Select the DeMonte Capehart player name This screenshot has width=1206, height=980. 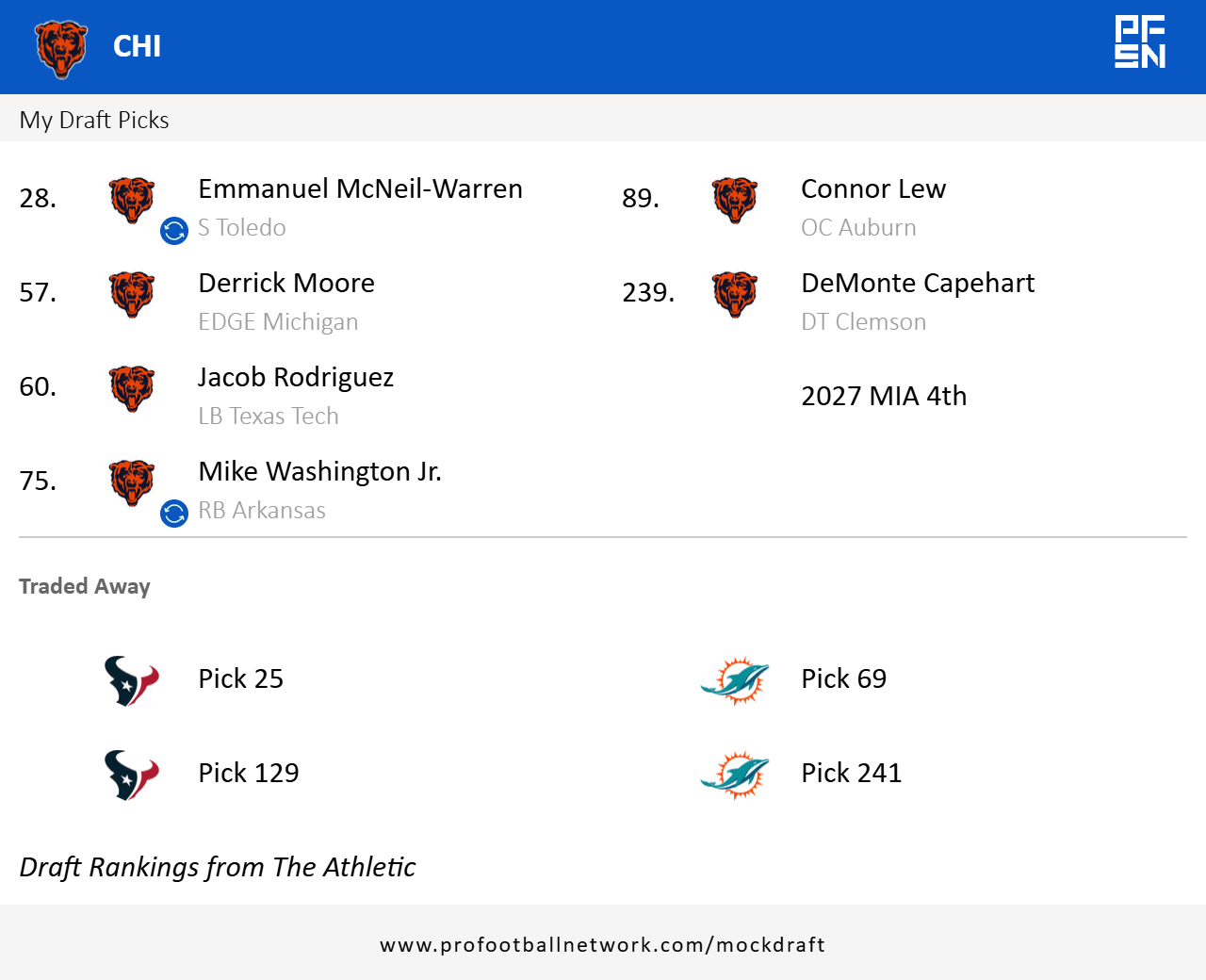tap(918, 284)
